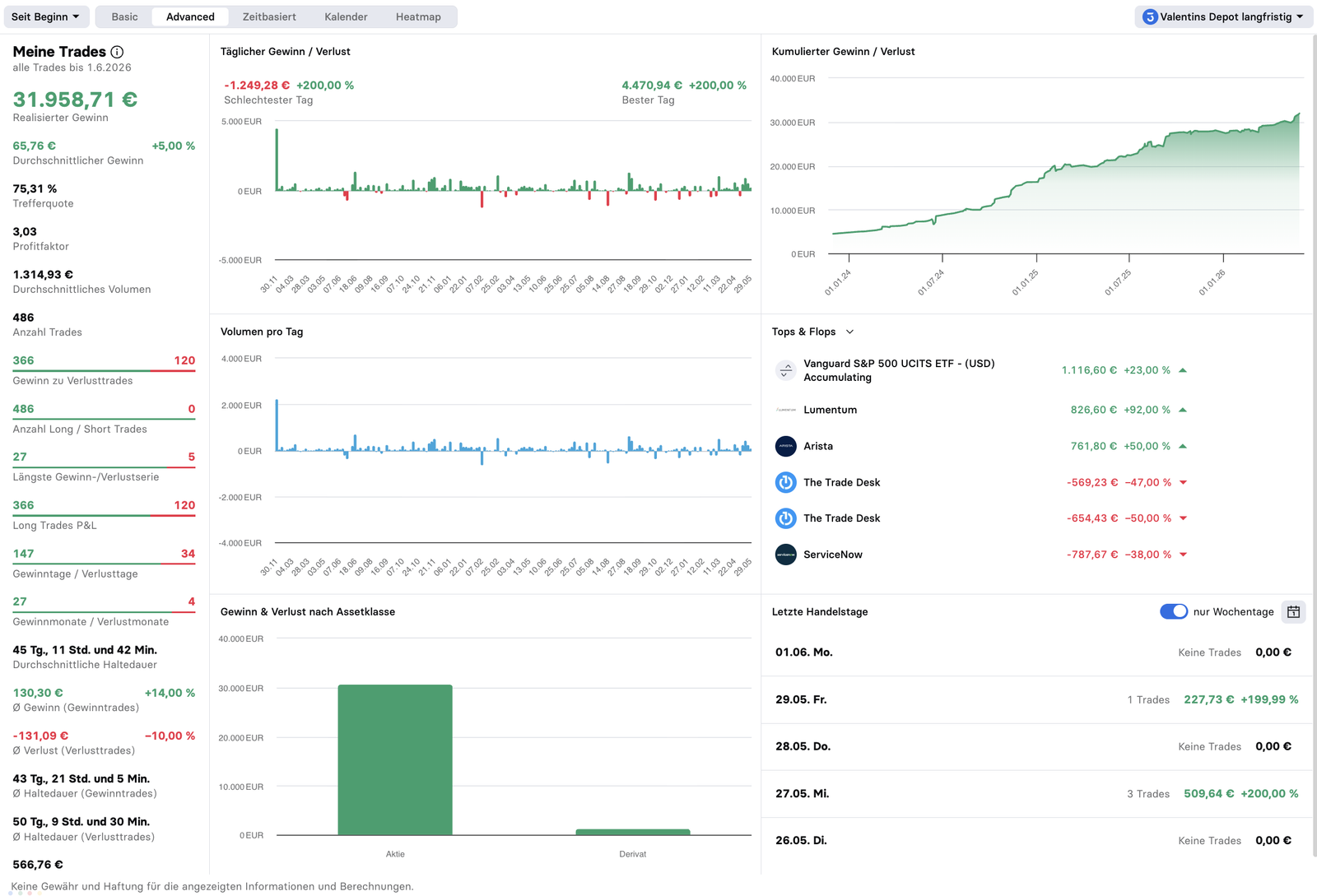The image size is (1317, 896).
Task: Click the depot avatar icon in top right
Action: point(1150,16)
